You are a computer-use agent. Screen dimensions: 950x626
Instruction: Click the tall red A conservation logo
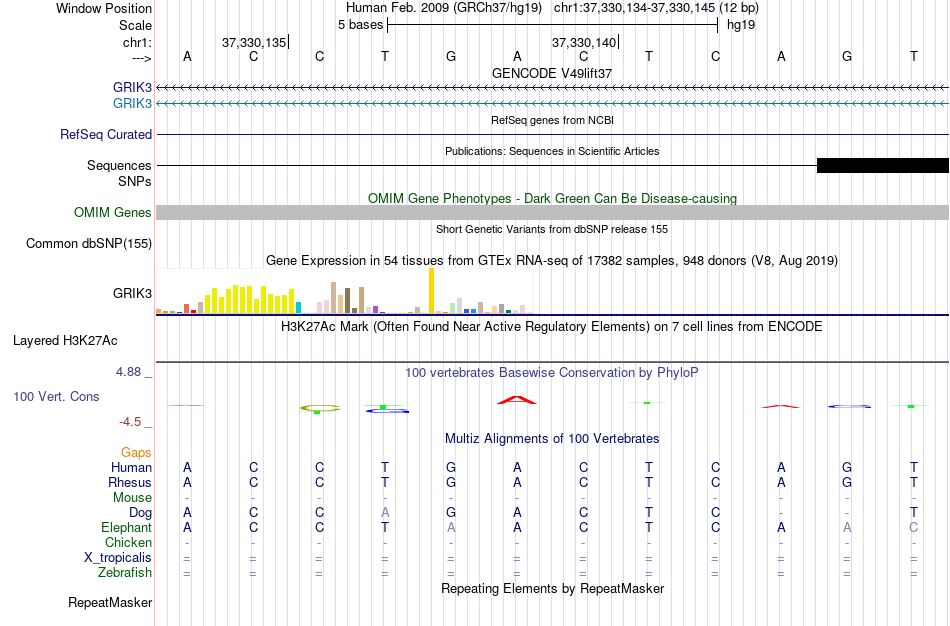coord(517,399)
